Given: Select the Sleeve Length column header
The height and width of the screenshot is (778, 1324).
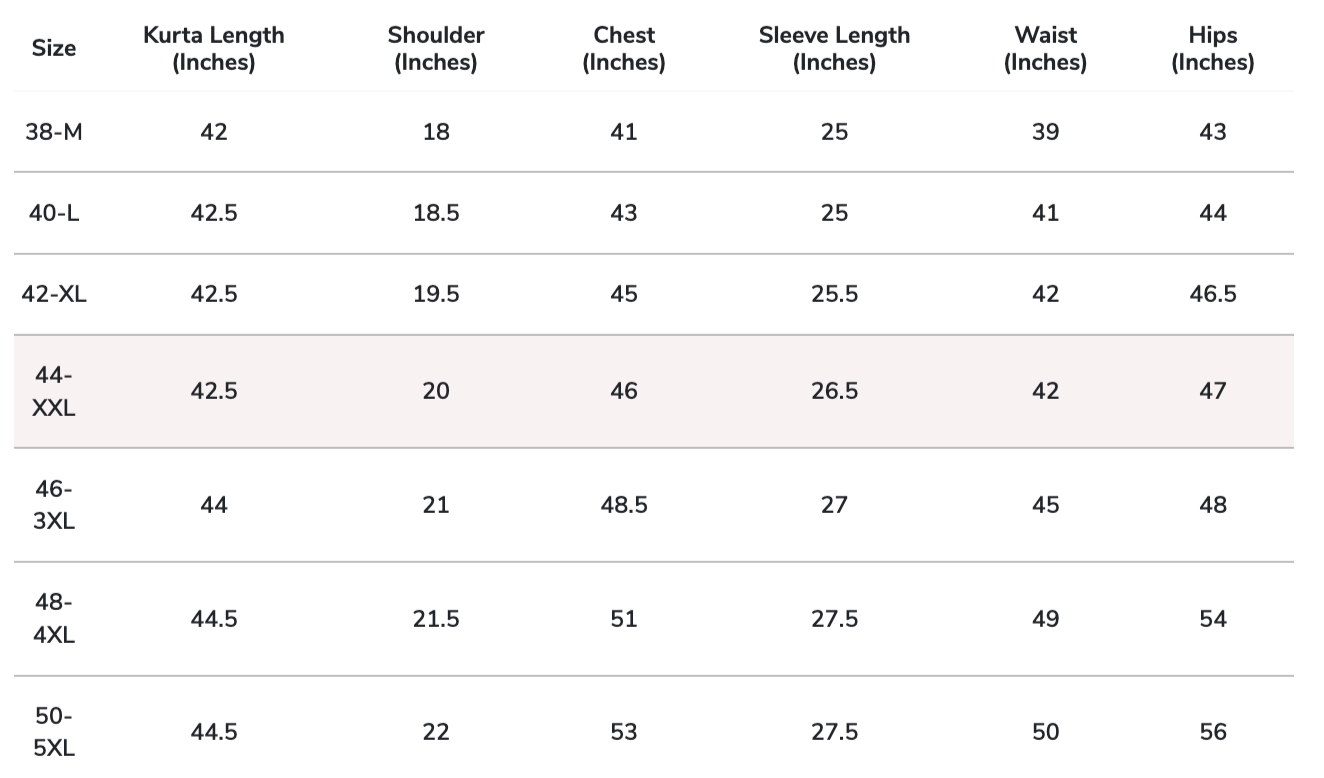Looking at the screenshot, I should (834, 48).
